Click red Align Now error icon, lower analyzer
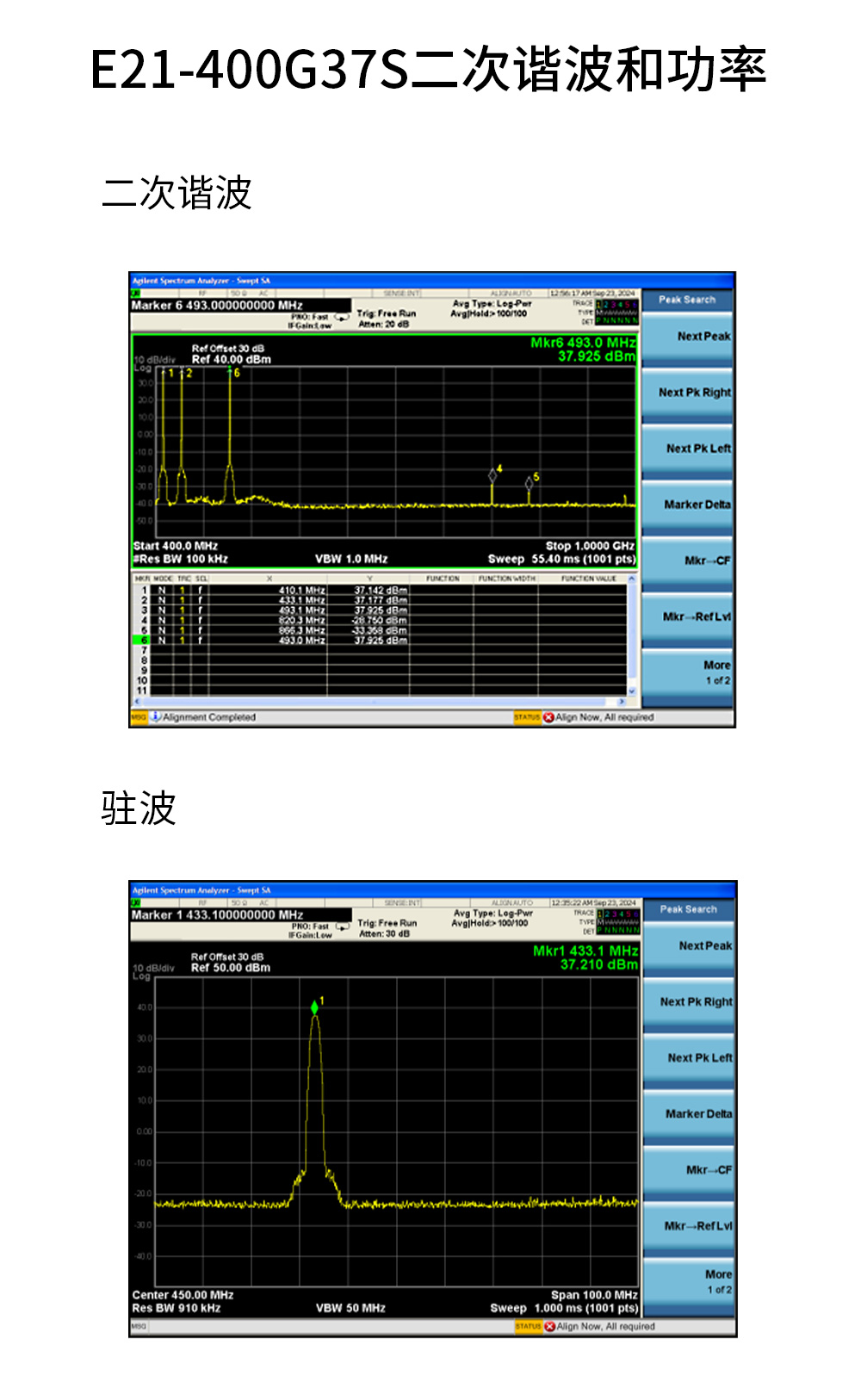 click(549, 1327)
